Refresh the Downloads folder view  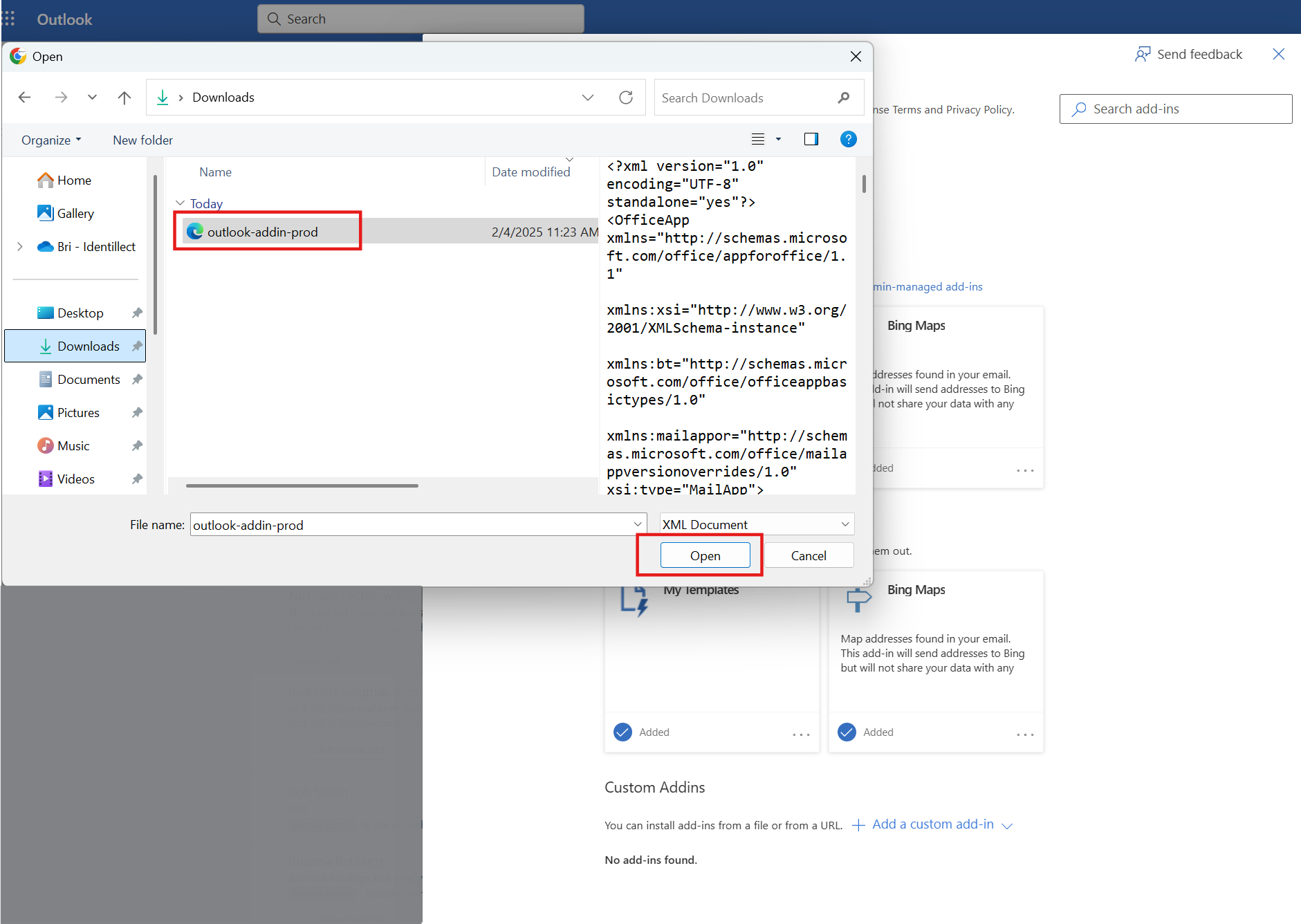pos(626,98)
